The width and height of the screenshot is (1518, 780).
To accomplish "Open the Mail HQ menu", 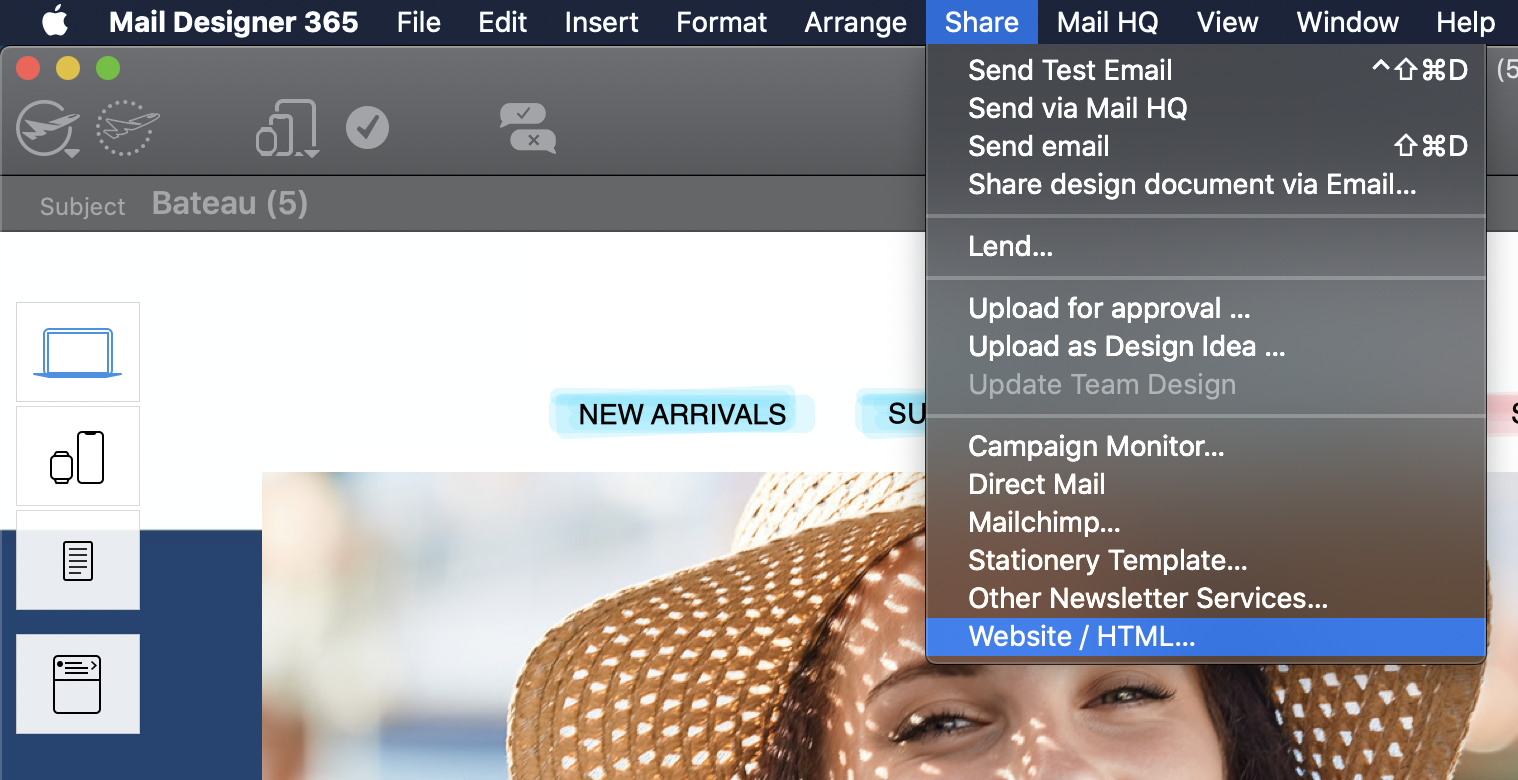I will pyautogui.click(x=1107, y=22).
